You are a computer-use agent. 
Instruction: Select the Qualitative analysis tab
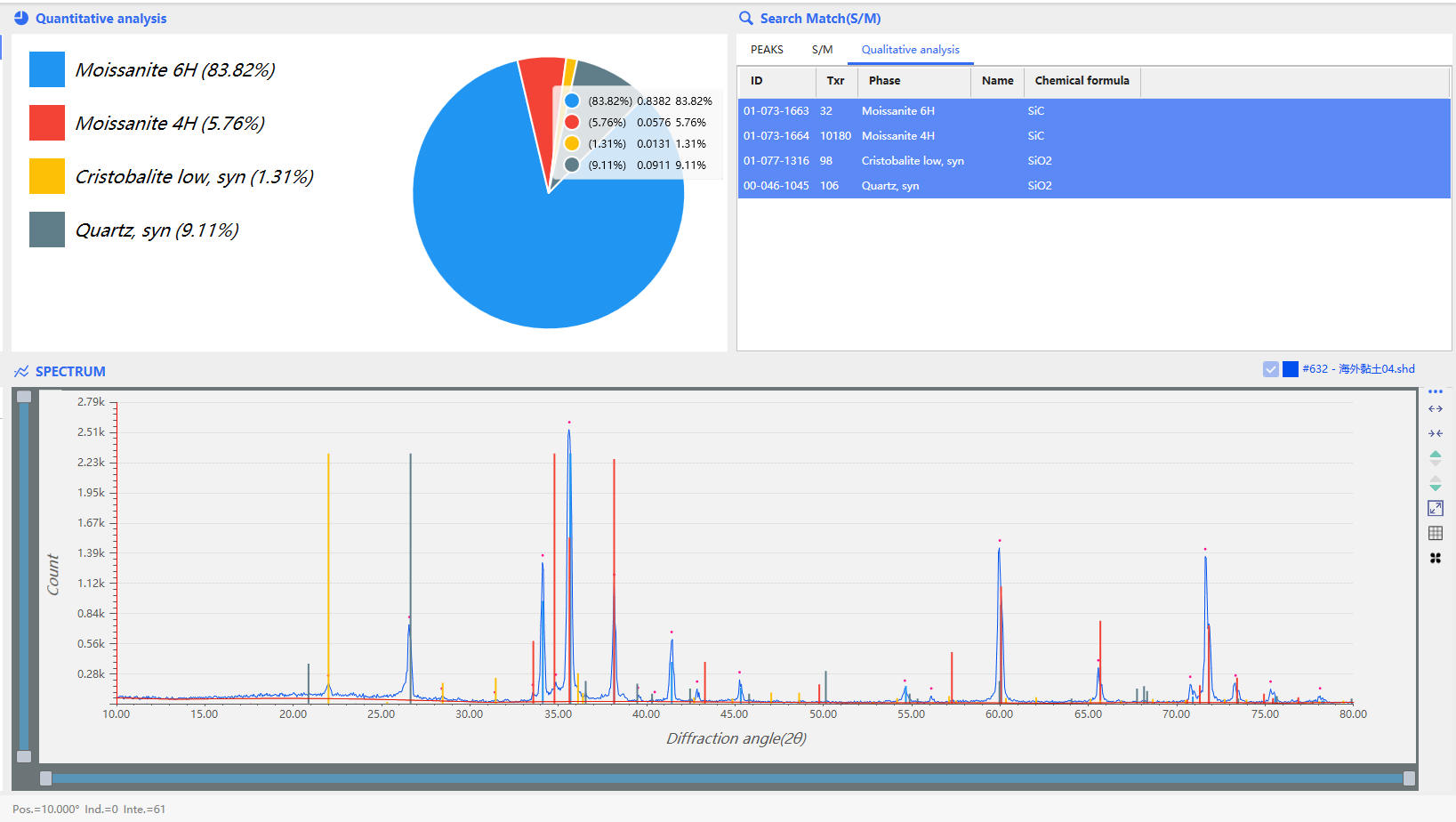point(910,50)
